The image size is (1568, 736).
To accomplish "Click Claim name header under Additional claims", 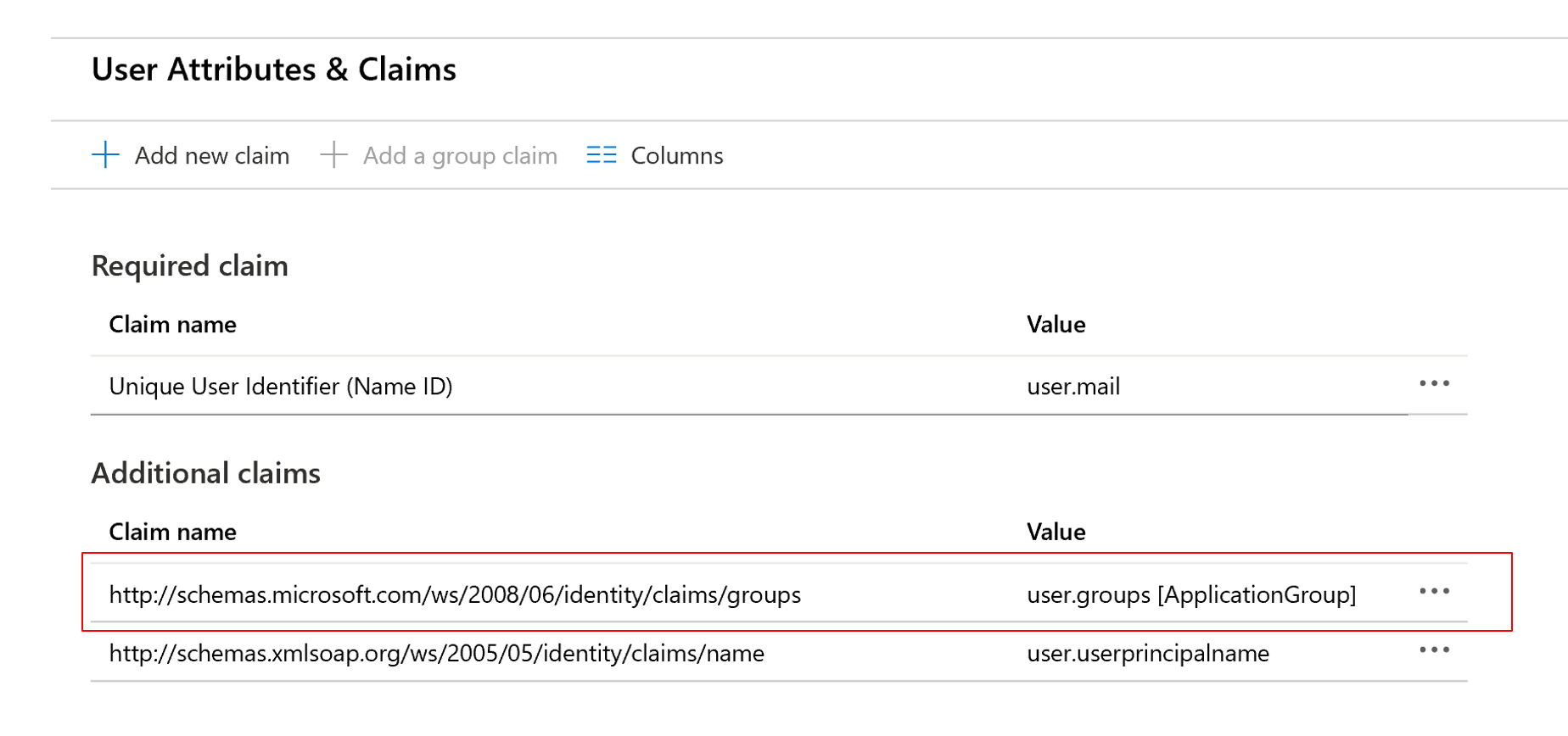I will click(173, 532).
